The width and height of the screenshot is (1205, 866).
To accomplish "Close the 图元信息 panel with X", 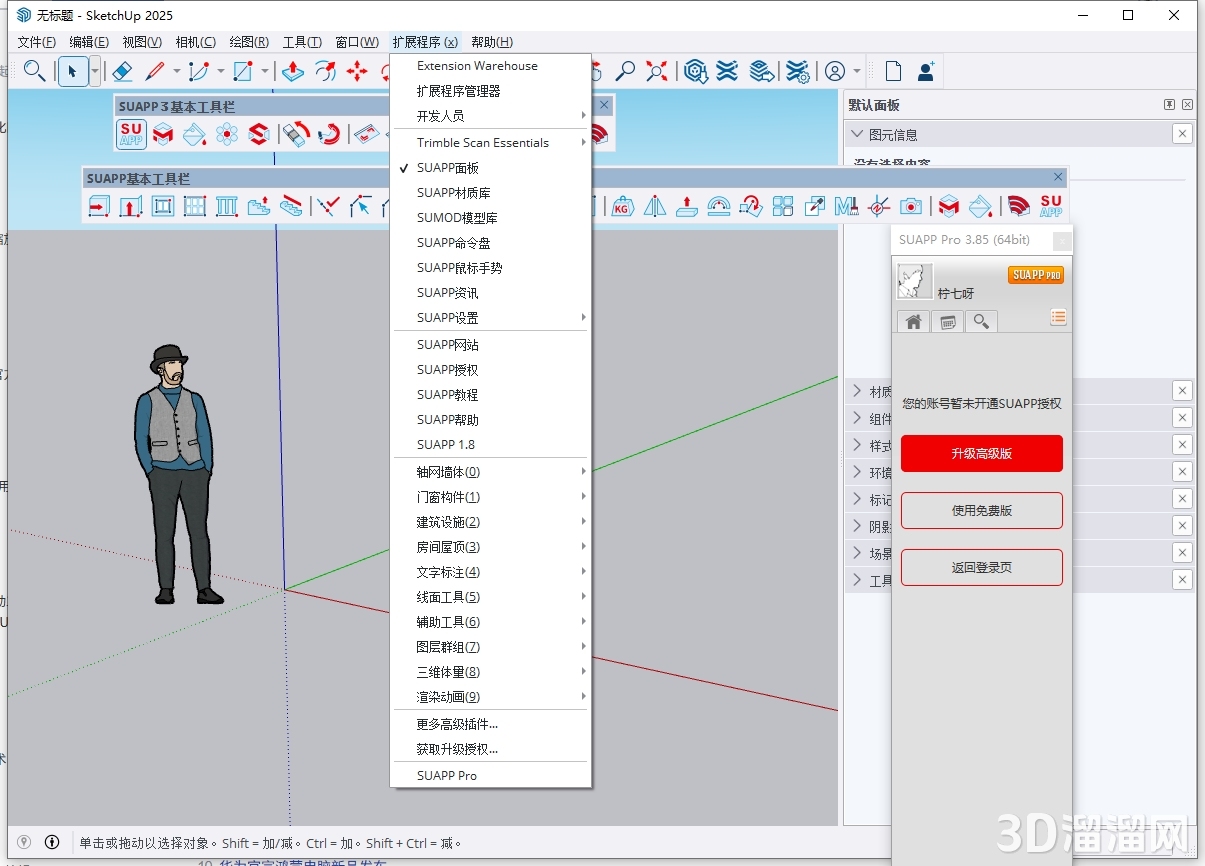I will 1182,134.
